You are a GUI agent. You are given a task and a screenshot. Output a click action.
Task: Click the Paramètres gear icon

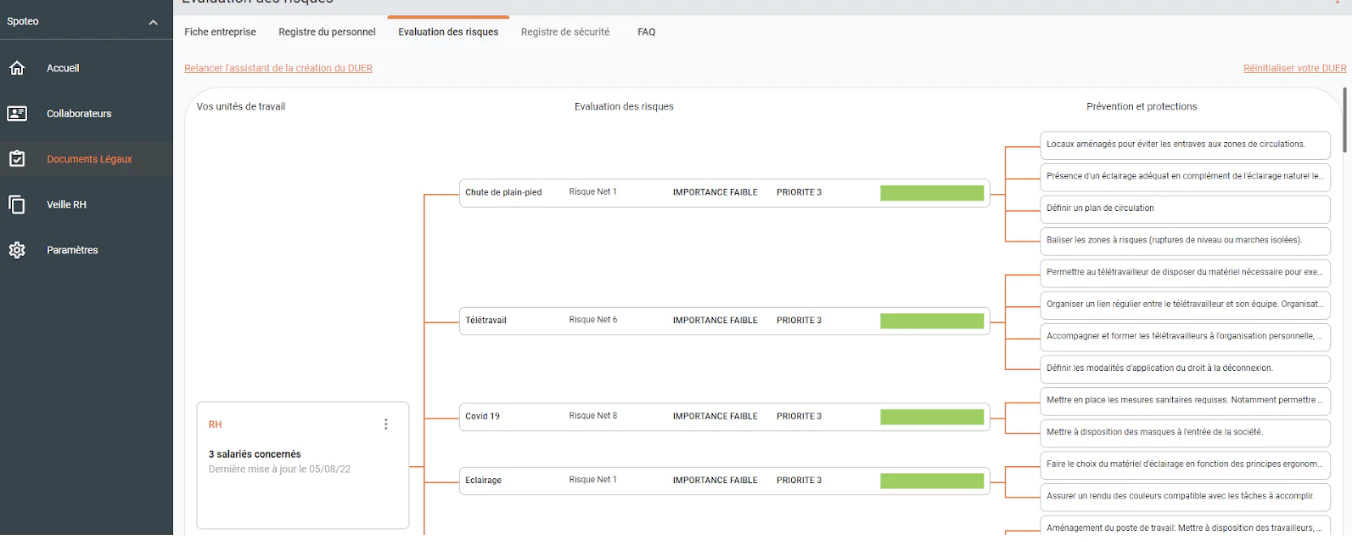(x=17, y=250)
